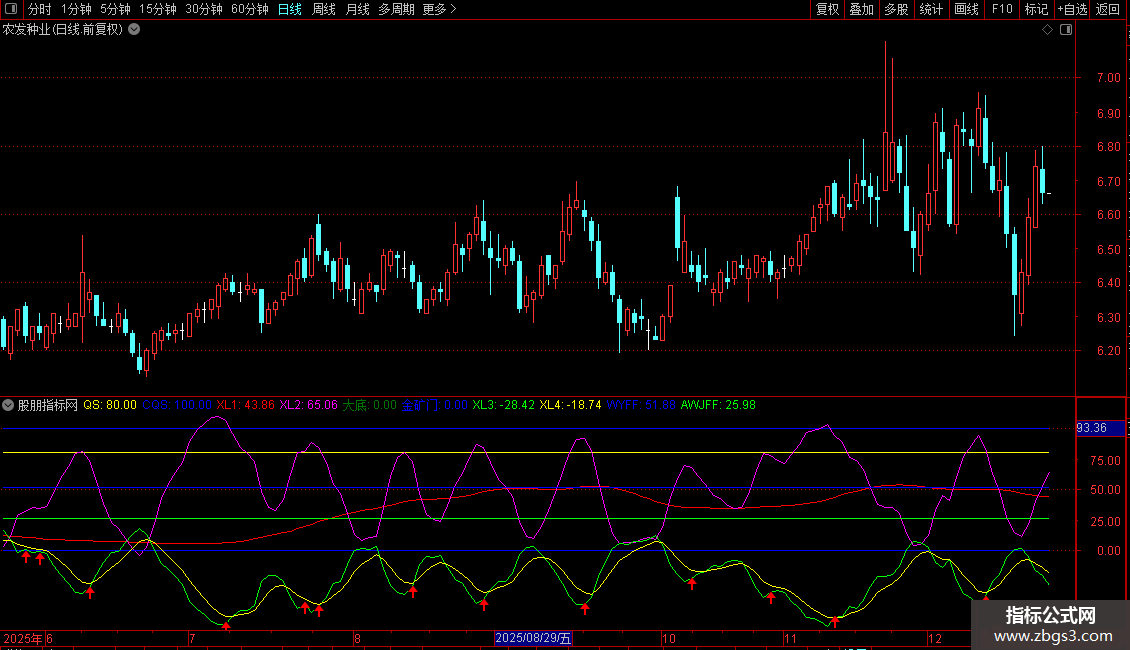The width and height of the screenshot is (1130, 650).
Task: Select the 60分钟 period tab
Action: click(249, 10)
